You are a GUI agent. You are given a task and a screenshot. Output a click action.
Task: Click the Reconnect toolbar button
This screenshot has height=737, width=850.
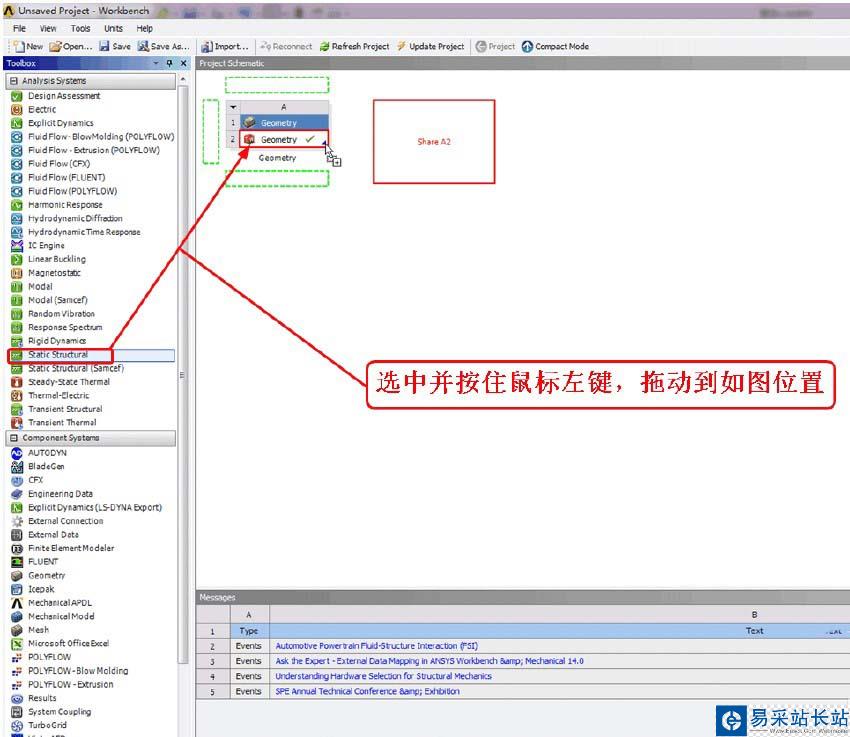[286, 47]
